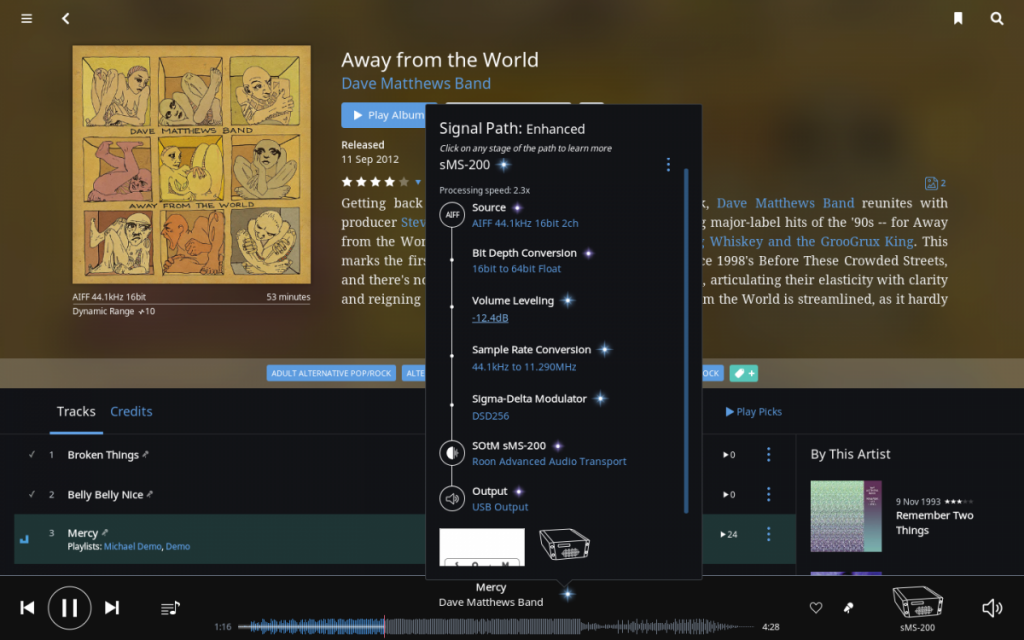Viewport: 1024px width, 640px height.
Task: Click the ADULT ALTERNATIVE POP/ROCK genre tag
Action: pos(331,374)
